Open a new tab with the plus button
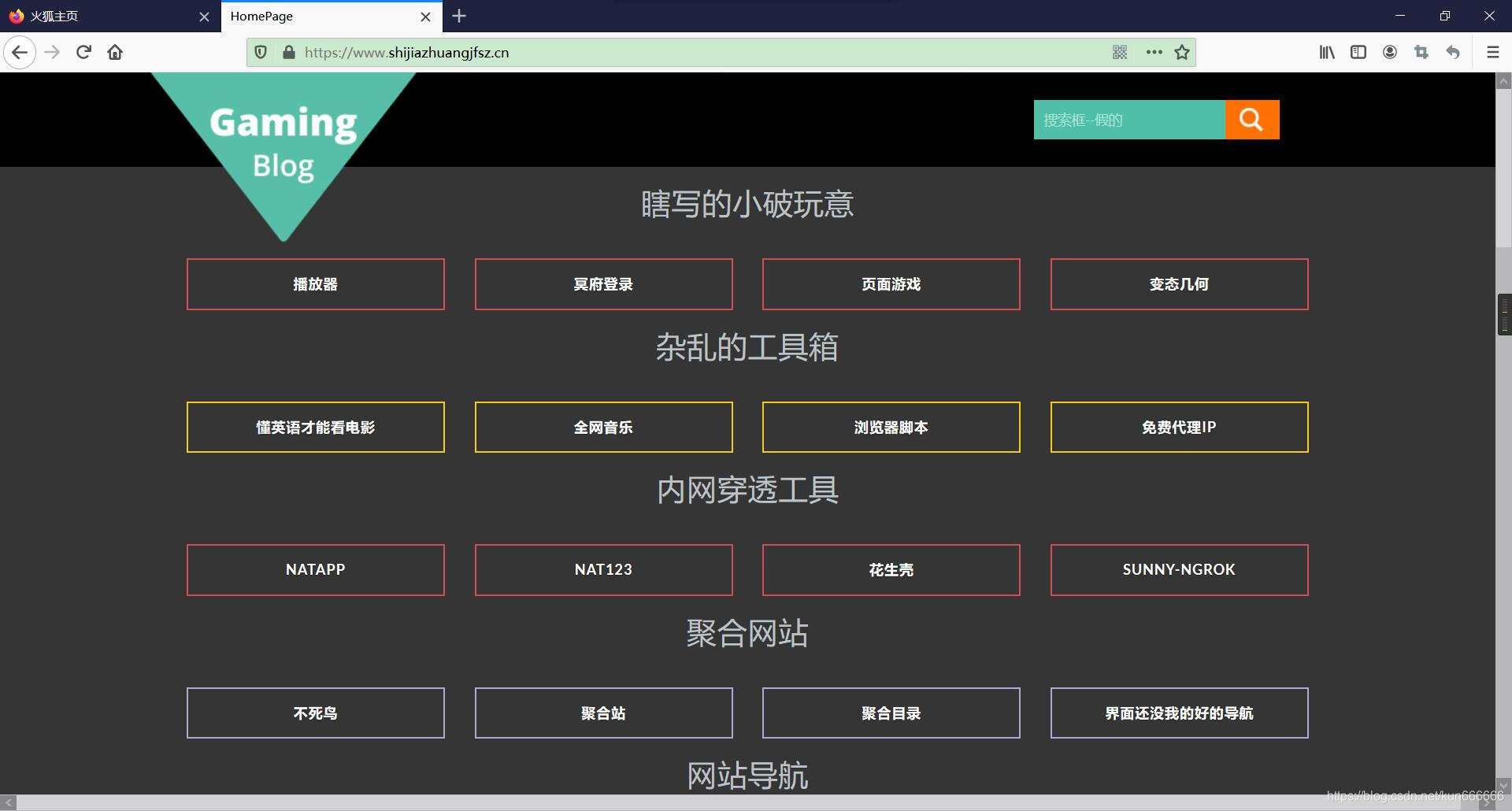The width and height of the screenshot is (1512, 811). click(x=459, y=16)
